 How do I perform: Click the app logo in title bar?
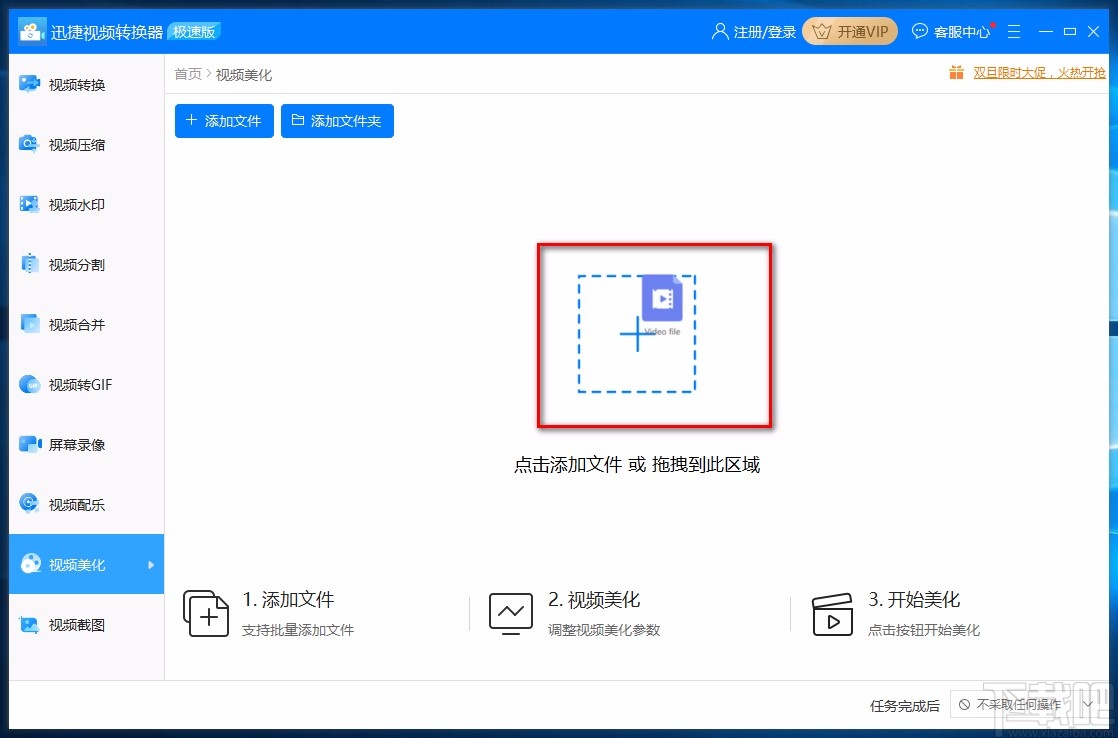[31, 31]
